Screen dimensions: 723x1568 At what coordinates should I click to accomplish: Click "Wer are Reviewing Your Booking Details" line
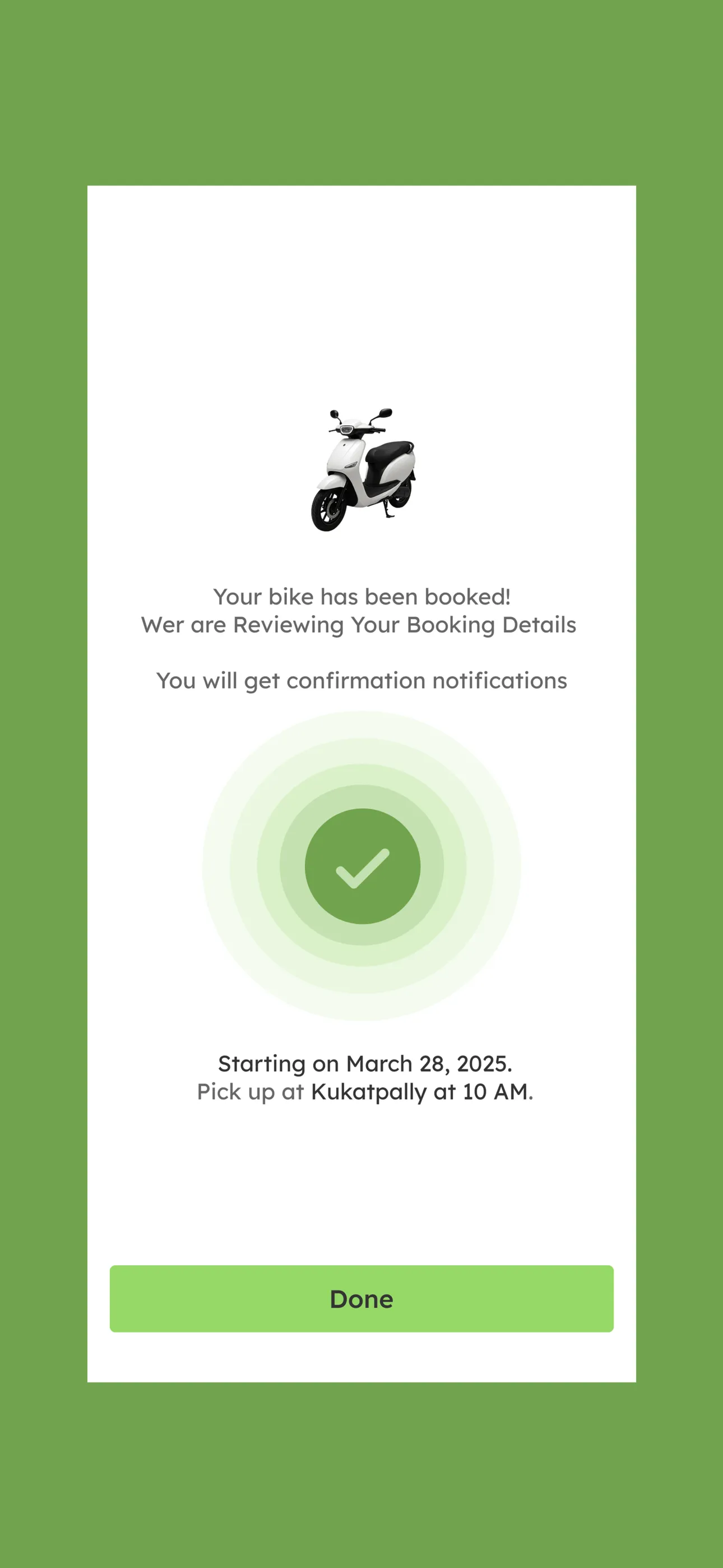[x=359, y=625]
